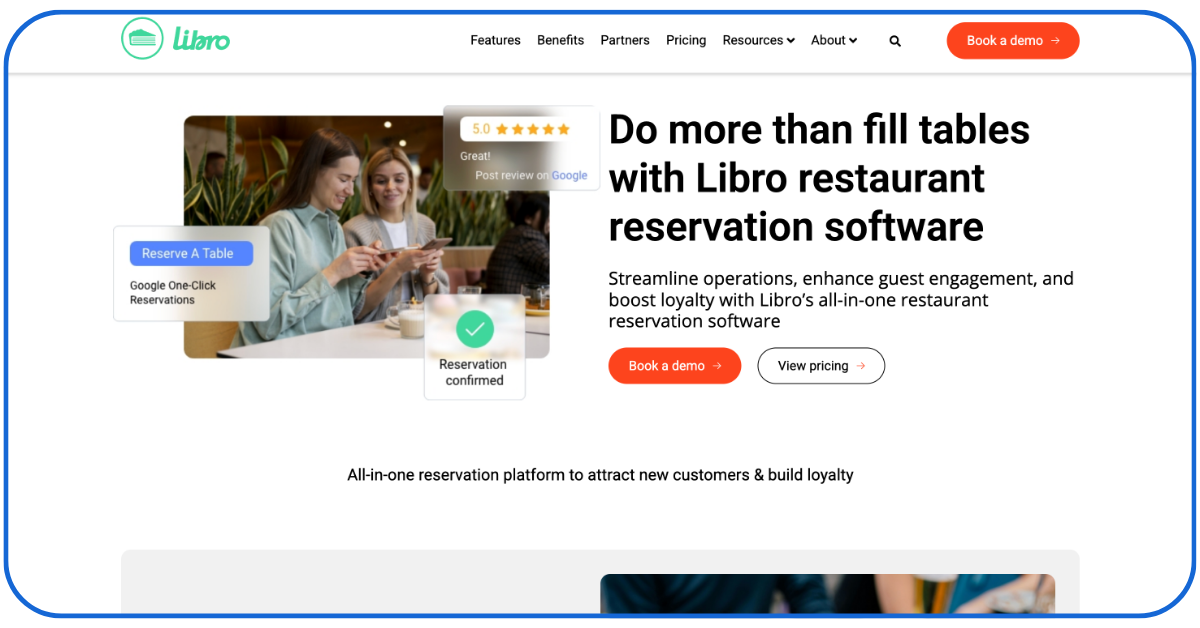Click the Libro logo icon
The image size is (1200, 628).
click(142, 39)
